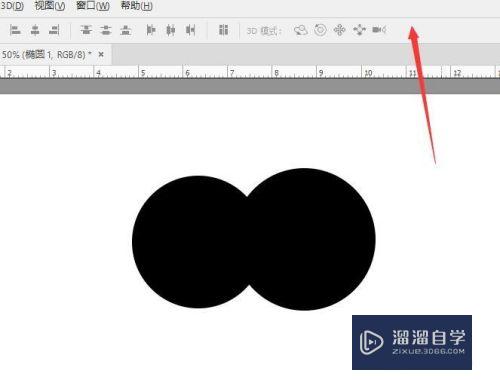Distribute top edges of layers
Image resolution: width=500 pixels, height=380 pixels.
[x=86, y=30]
